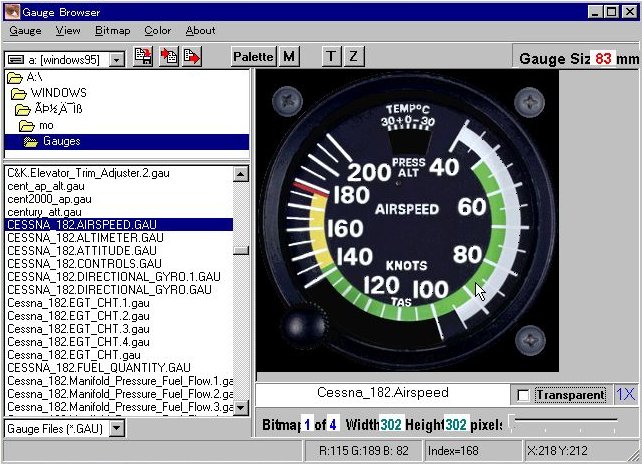The height and width of the screenshot is (464, 642).
Task: Select Cessna_182.Manifold_Pressure_Fuel_Flow.1 file
Action: point(120,381)
